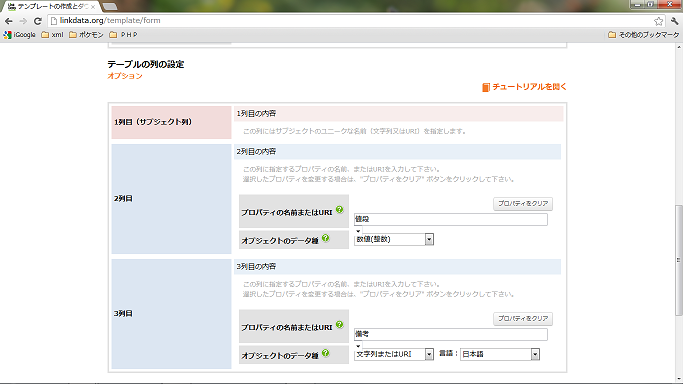Click the page vertical scrollbar thumb
This screenshot has width=683, height=384.
(x=678, y=260)
